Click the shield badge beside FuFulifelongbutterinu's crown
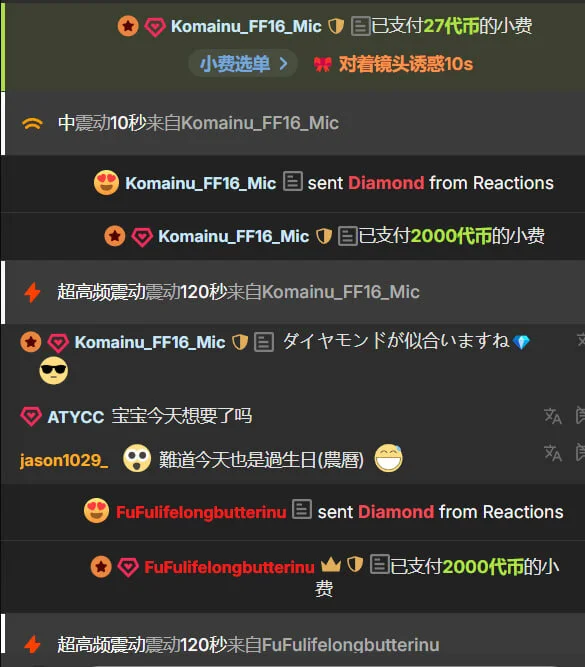585x667 pixels. pyautogui.click(x=355, y=565)
